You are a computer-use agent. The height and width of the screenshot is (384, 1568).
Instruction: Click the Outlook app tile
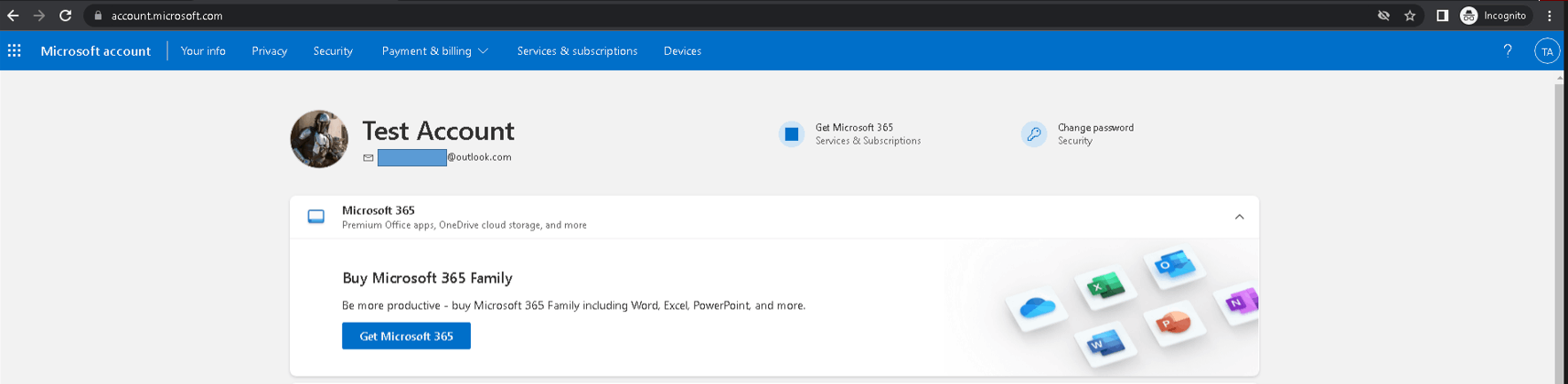(x=1175, y=266)
